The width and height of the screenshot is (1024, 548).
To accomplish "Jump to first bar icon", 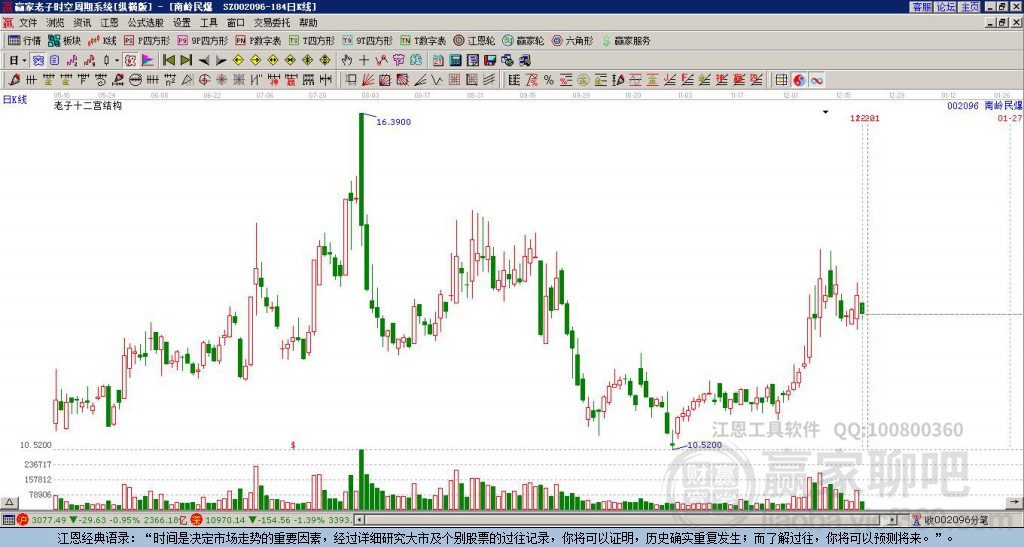I will (169, 60).
